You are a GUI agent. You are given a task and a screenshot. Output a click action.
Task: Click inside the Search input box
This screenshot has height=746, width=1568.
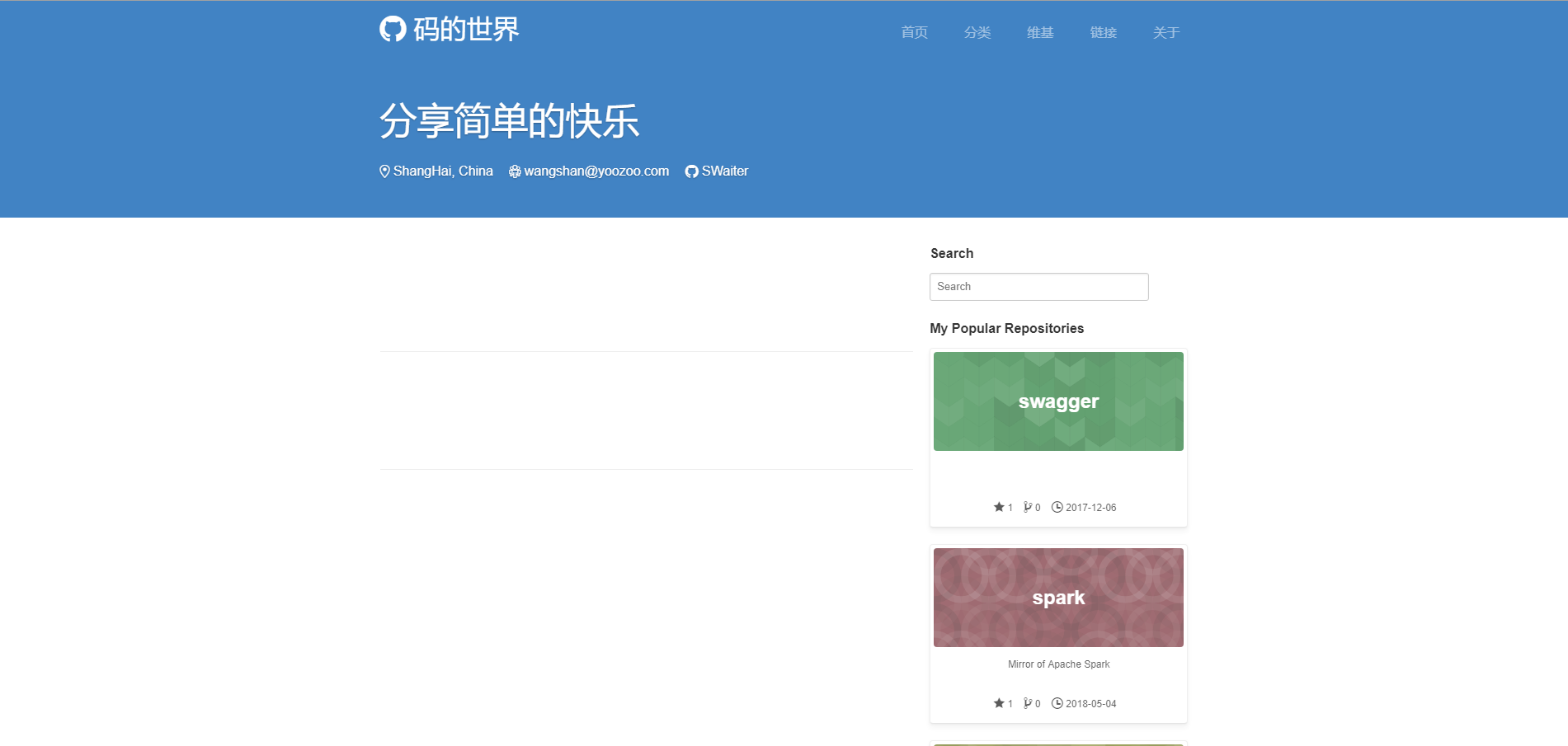click(1038, 286)
